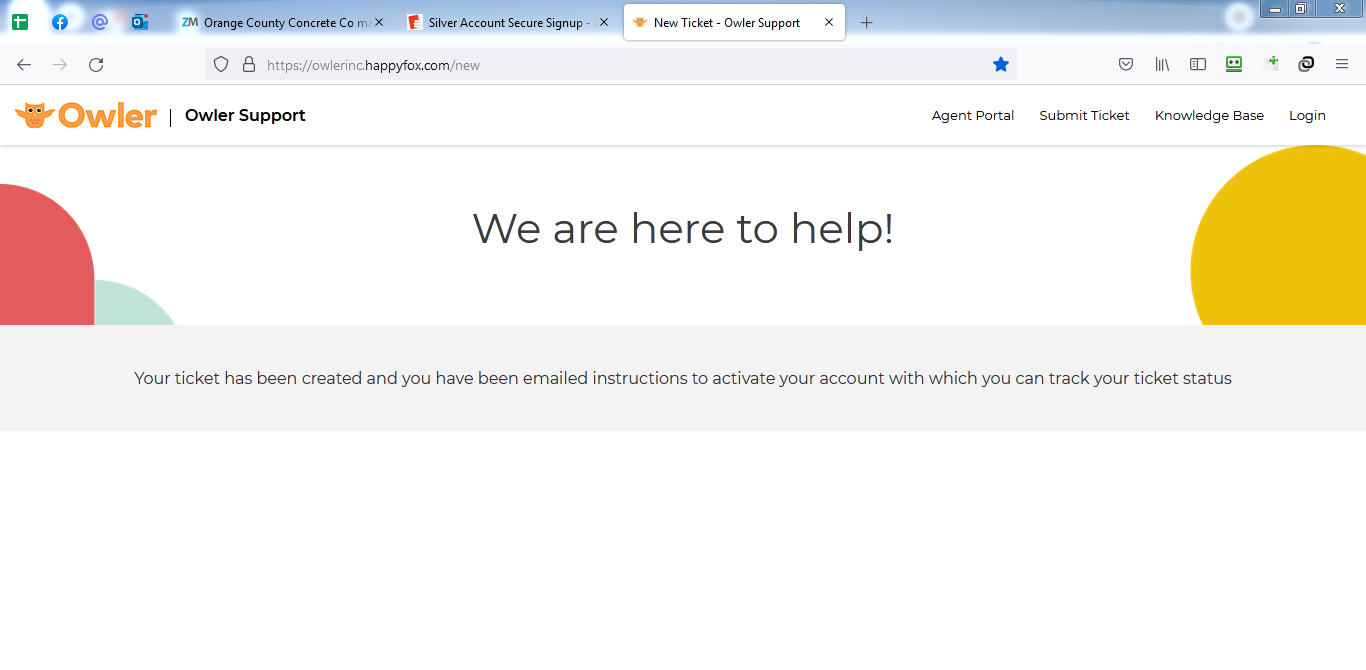
Task: Open the Login link
Action: pos(1307,116)
